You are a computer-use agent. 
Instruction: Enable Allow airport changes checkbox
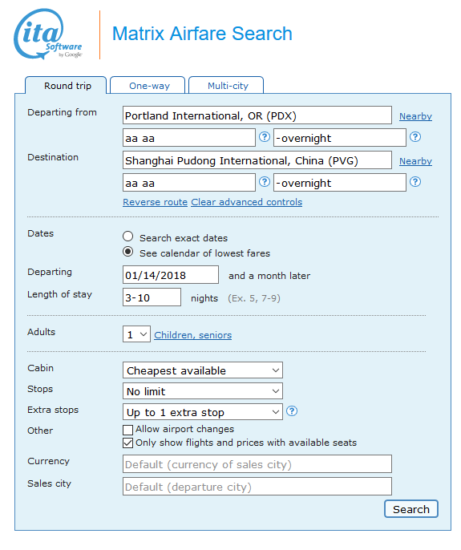click(128, 430)
